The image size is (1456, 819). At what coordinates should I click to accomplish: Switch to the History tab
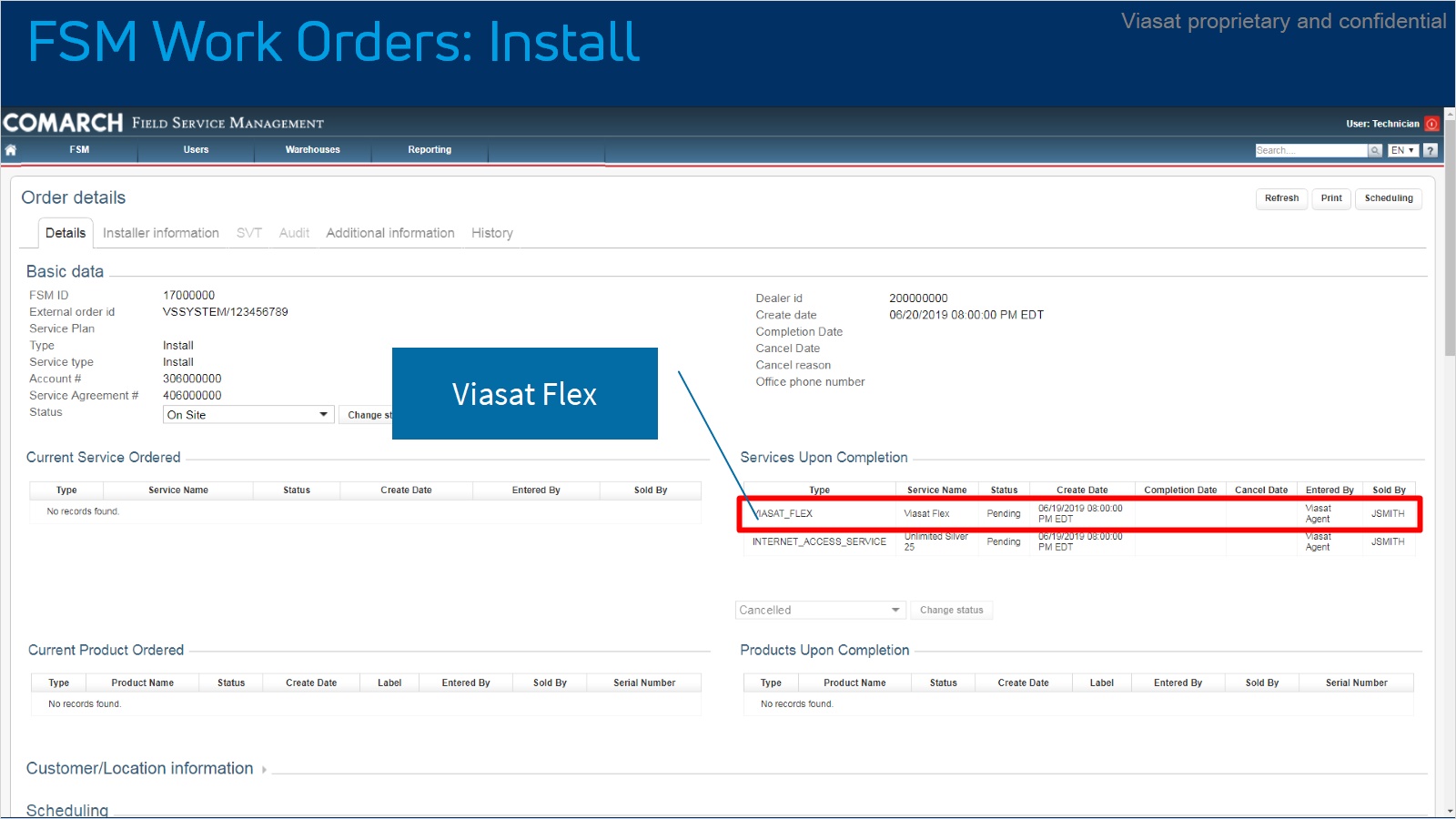click(492, 233)
